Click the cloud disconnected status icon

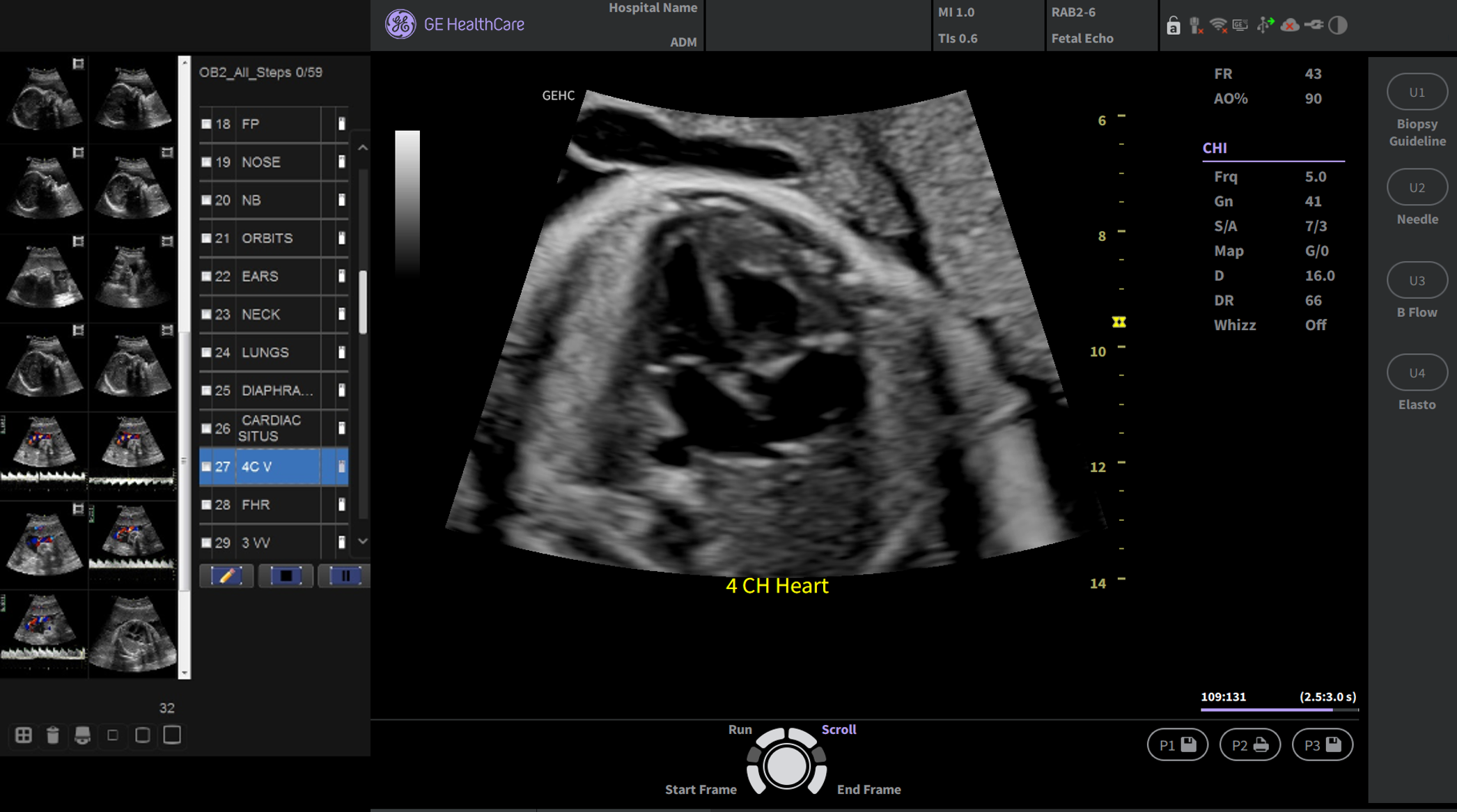[x=1289, y=26]
